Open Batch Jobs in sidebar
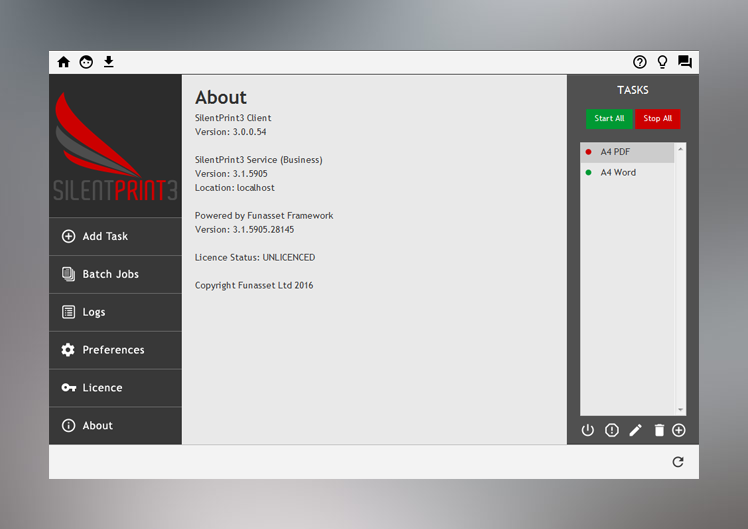This screenshot has width=748, height=529. [x=115, y=274]
